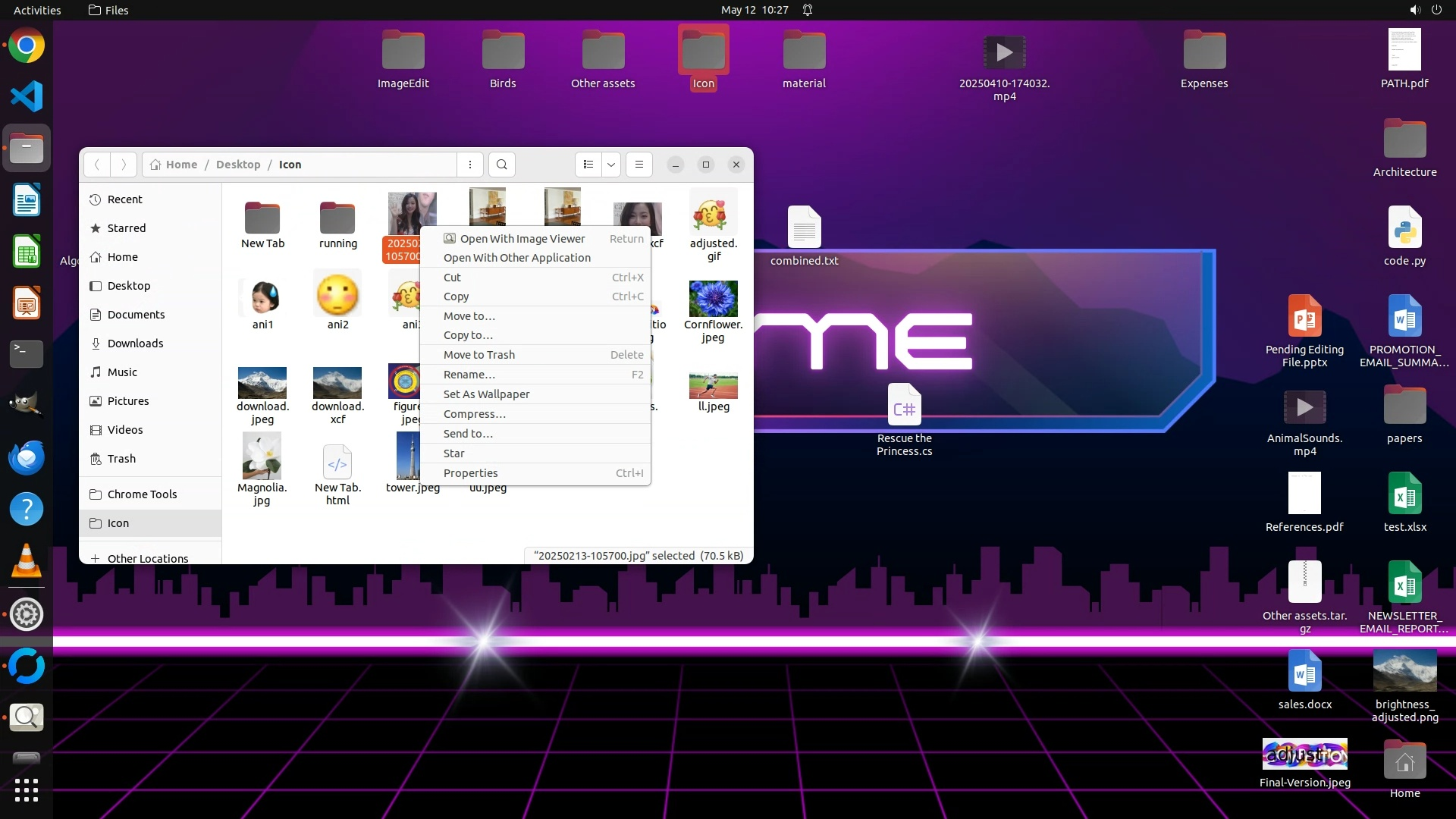
Task: Open the path bar three-dots menu
Action: click(470, 165)
